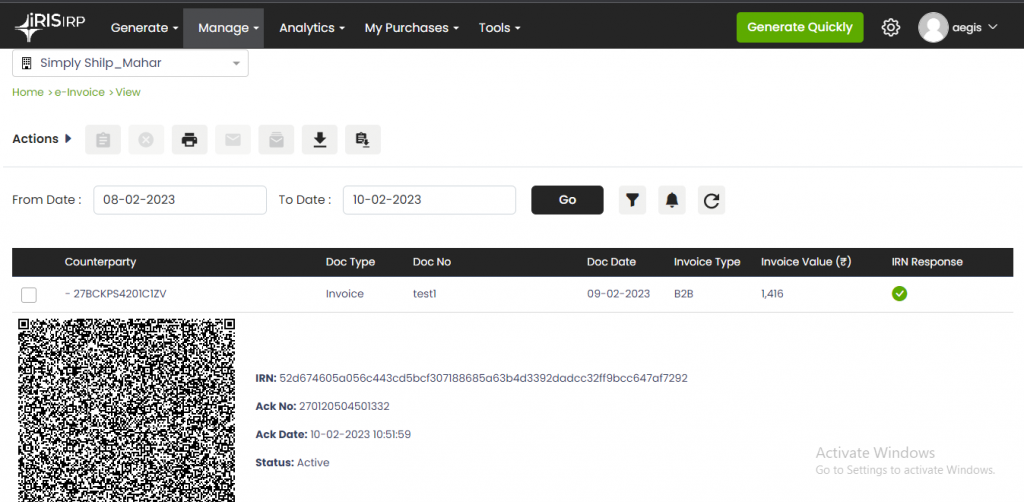Click the Doc Date column header
This screenshot has width=1024, height=502.
(611, 262)
